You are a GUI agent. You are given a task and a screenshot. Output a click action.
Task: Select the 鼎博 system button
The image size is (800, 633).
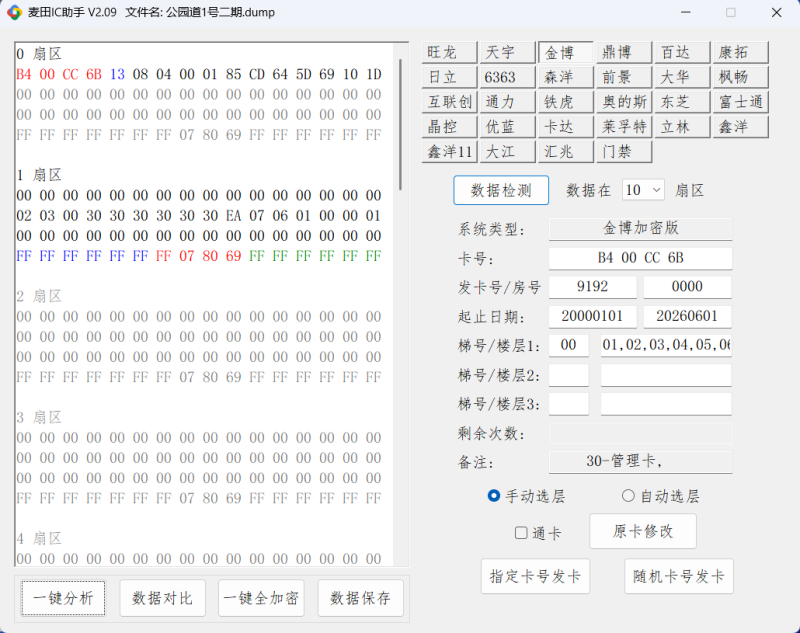tap(624, 53)
